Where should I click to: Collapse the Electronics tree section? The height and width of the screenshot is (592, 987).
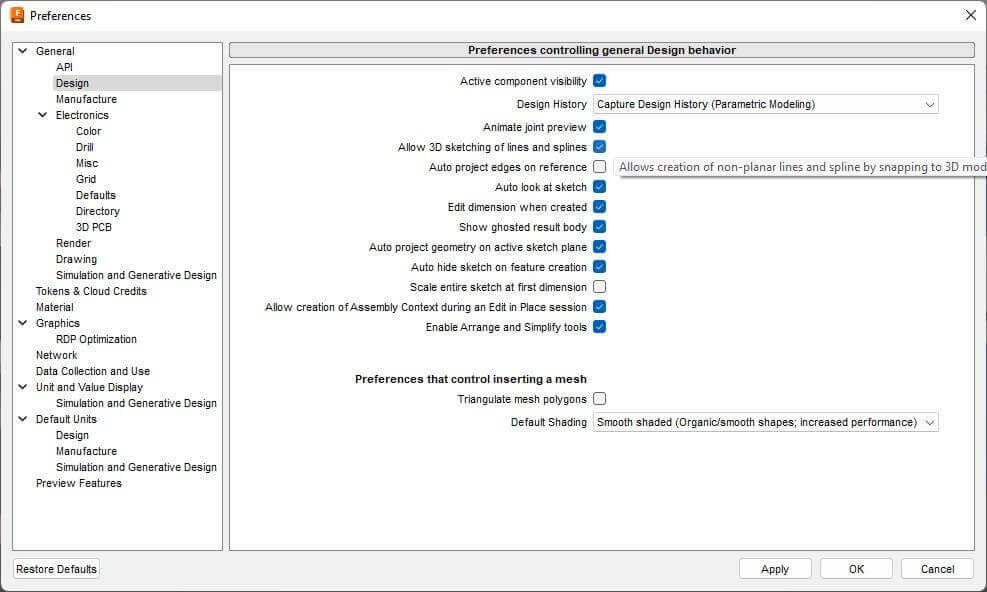coord(42,115)
